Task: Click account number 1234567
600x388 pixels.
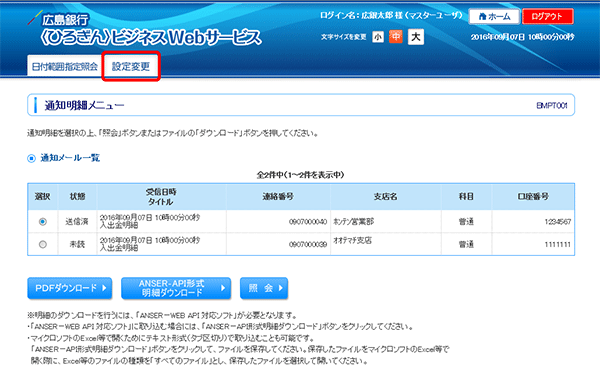Action: coord(558,222)
